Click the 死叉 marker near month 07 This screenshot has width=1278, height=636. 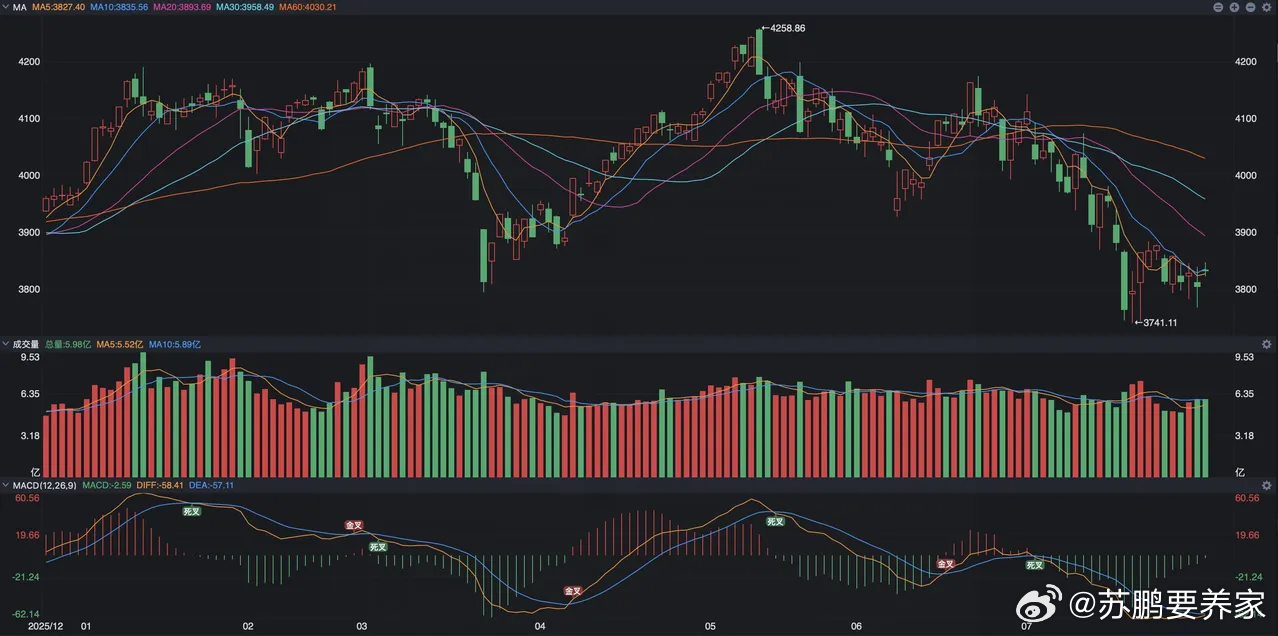(x=1034, y=564)
